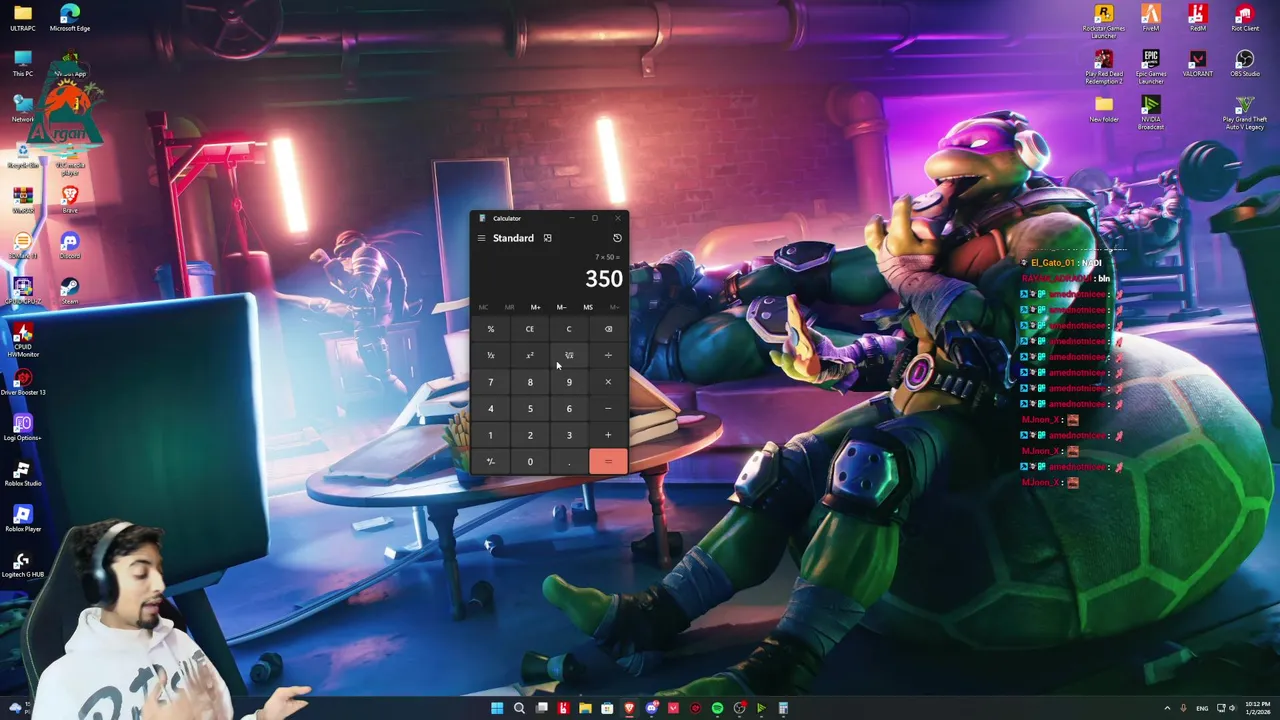
Task: Select the Microsoft Edge desktop shortcut
Action: pyautogui.click(x=69, y=18)
